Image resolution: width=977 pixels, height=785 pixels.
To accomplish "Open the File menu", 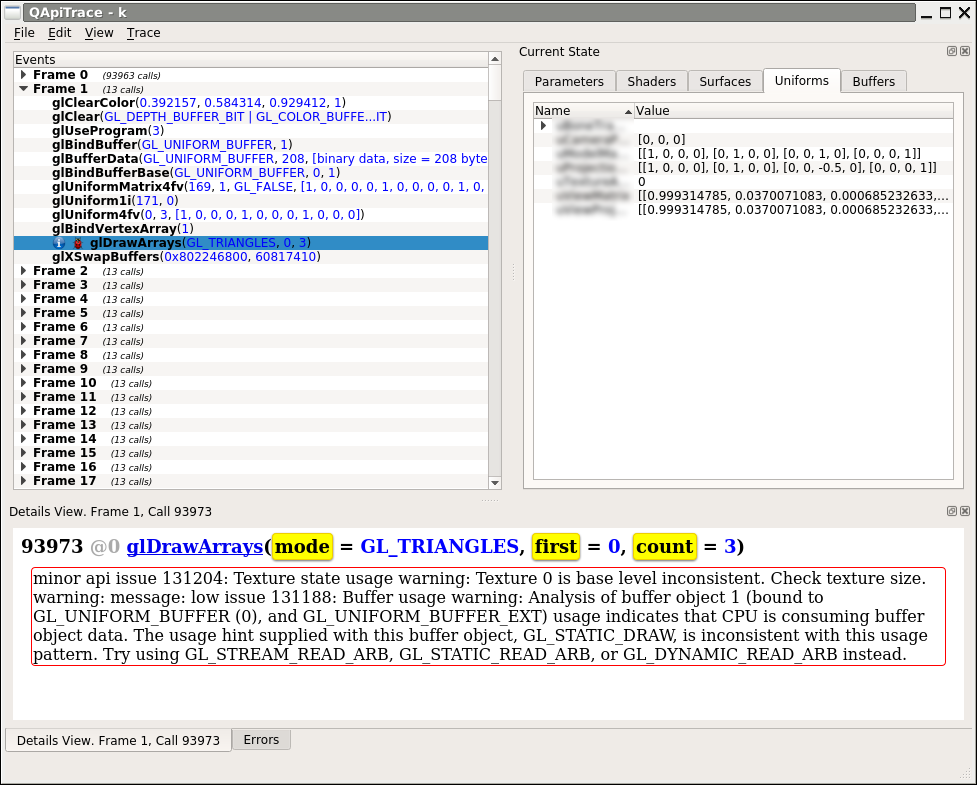I will click(24, 33).
